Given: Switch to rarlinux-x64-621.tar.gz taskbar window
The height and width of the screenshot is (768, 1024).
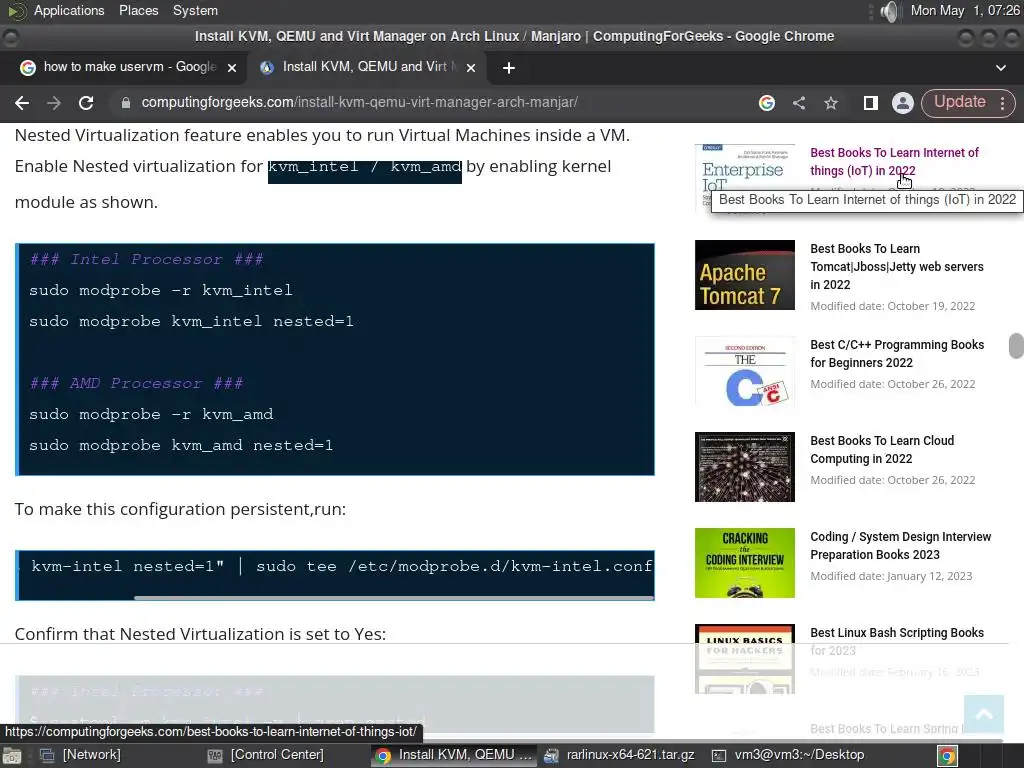Looking at the screenshot, I should pyautogui.click(x=620, y=755).
